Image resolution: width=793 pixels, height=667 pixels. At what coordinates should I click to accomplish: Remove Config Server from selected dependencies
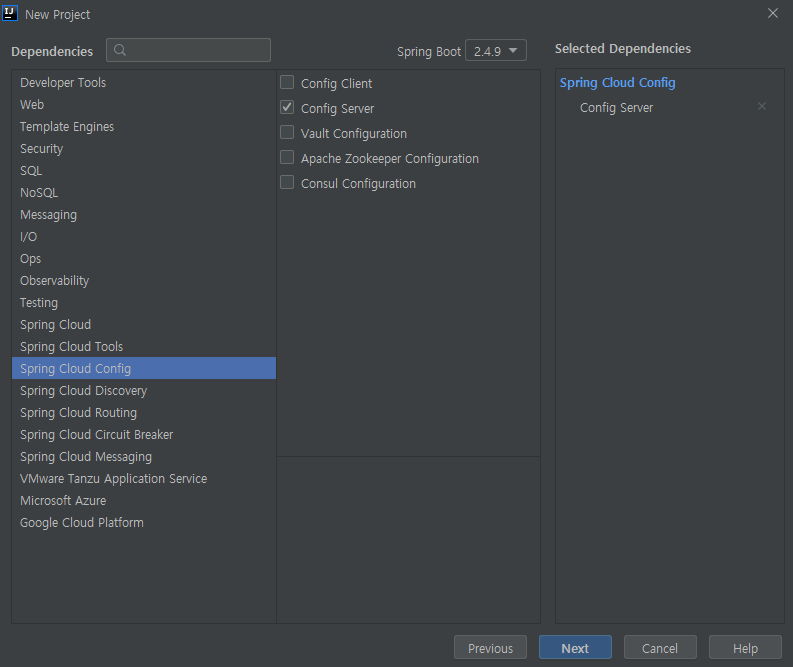762,106
